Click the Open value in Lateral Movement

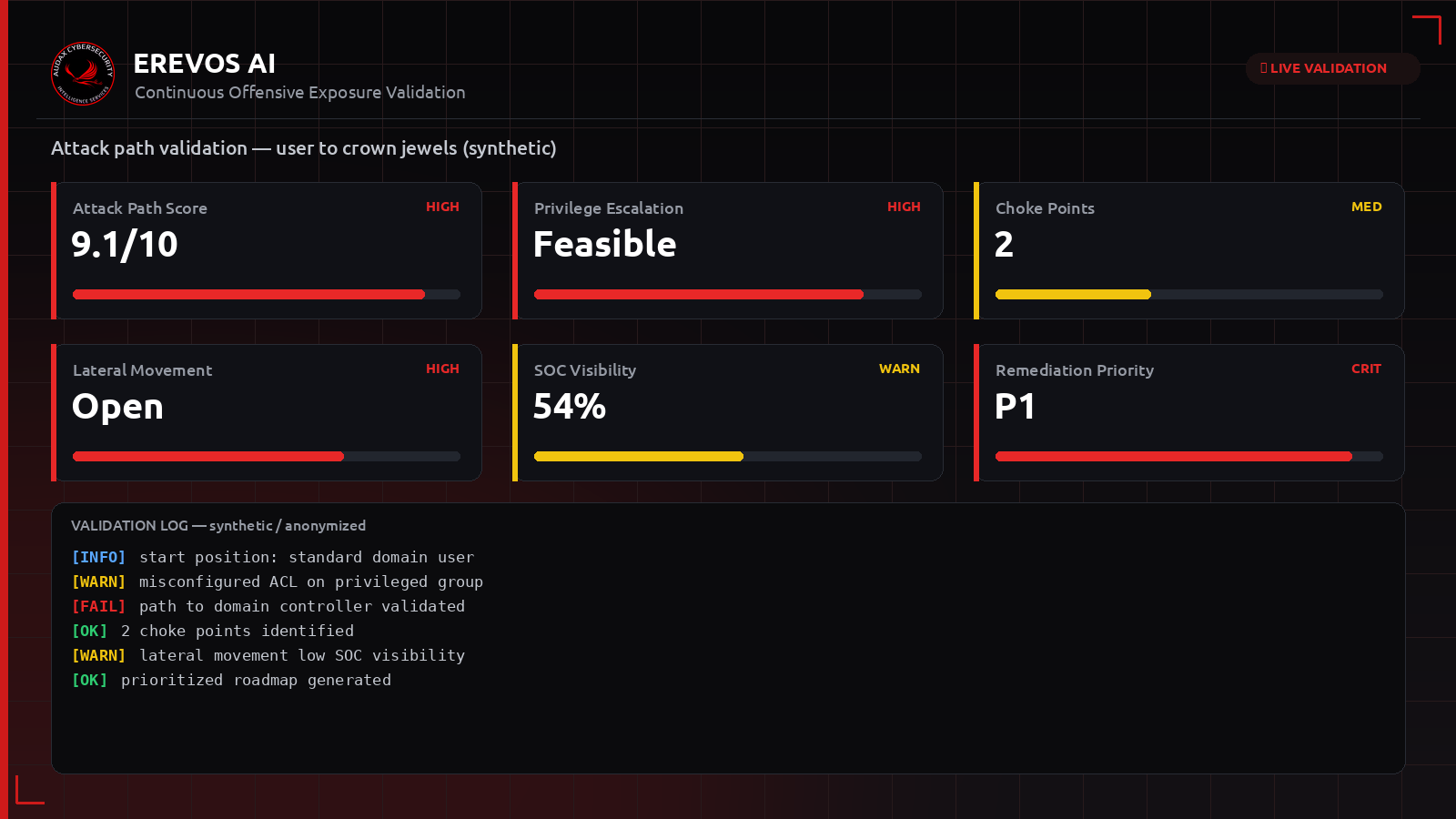(117, 407)
